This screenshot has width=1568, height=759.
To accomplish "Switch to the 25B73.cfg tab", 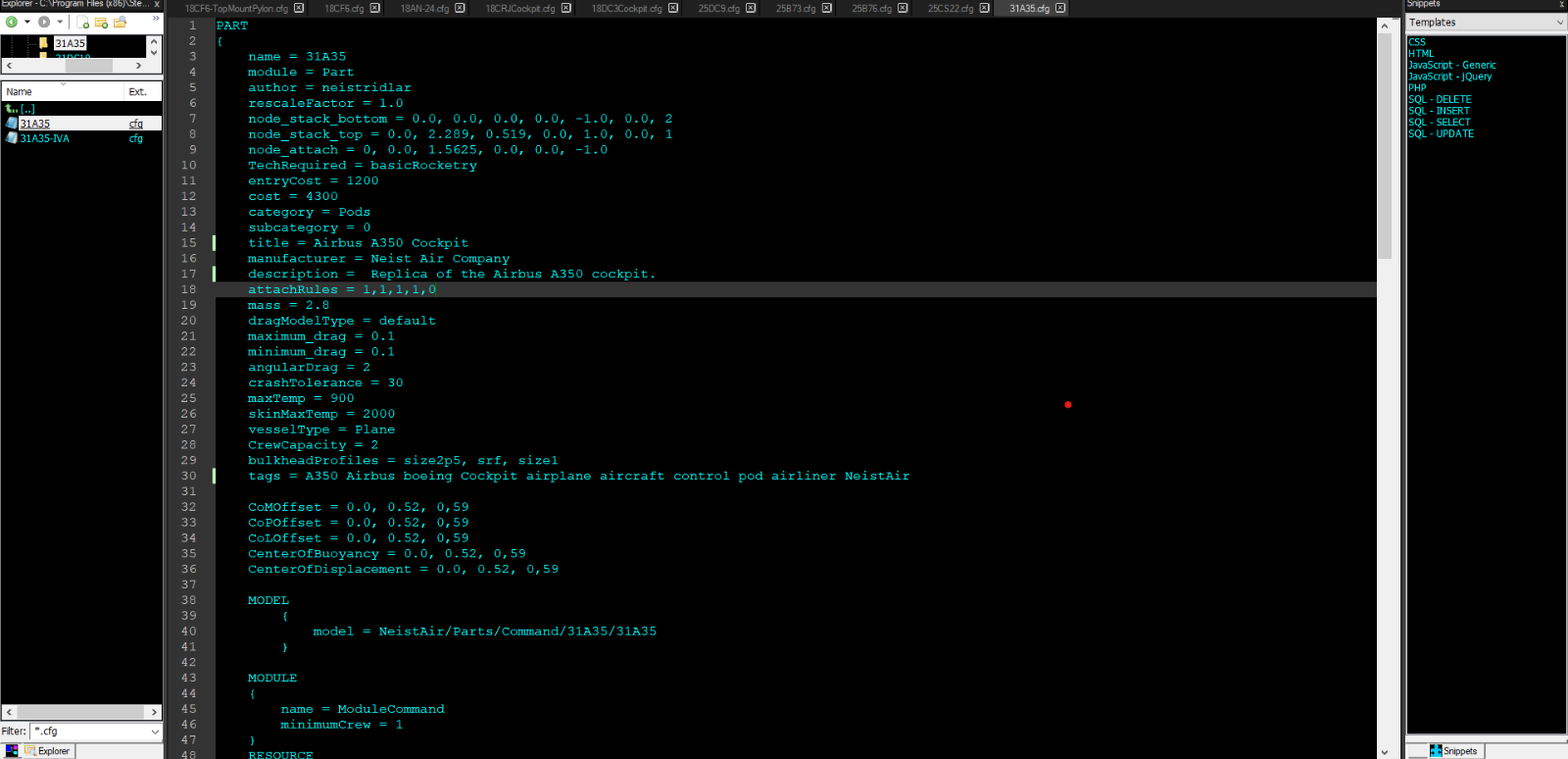I will (796, 9).
